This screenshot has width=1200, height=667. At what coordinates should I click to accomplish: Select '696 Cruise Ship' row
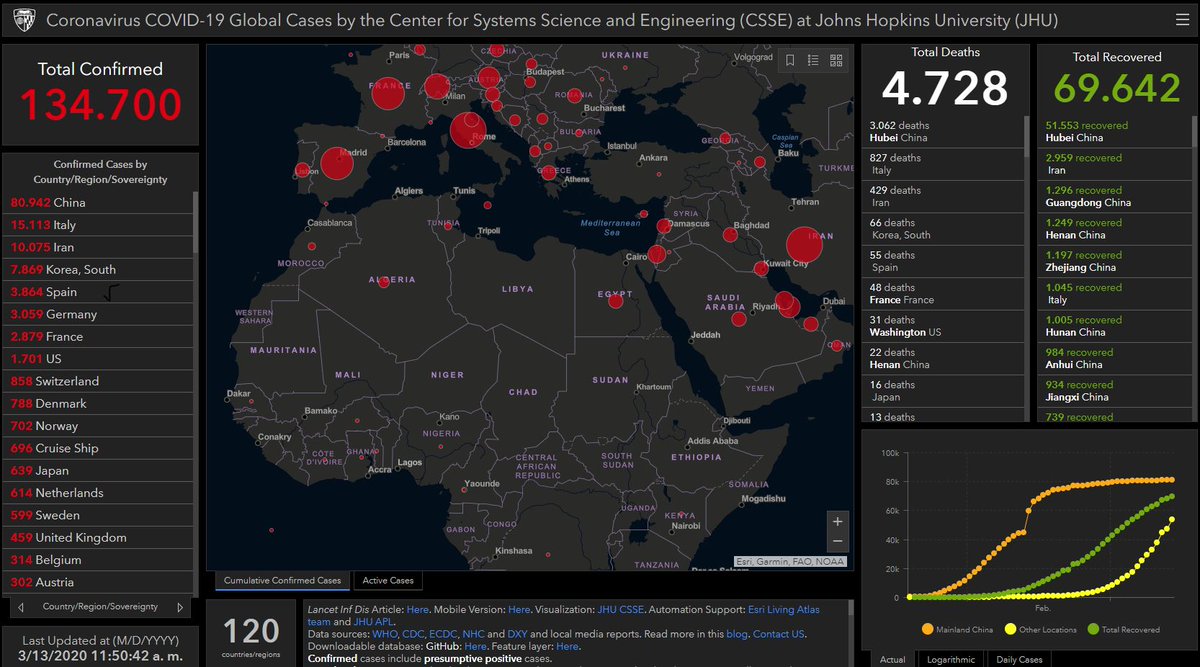tap(98, 448)
